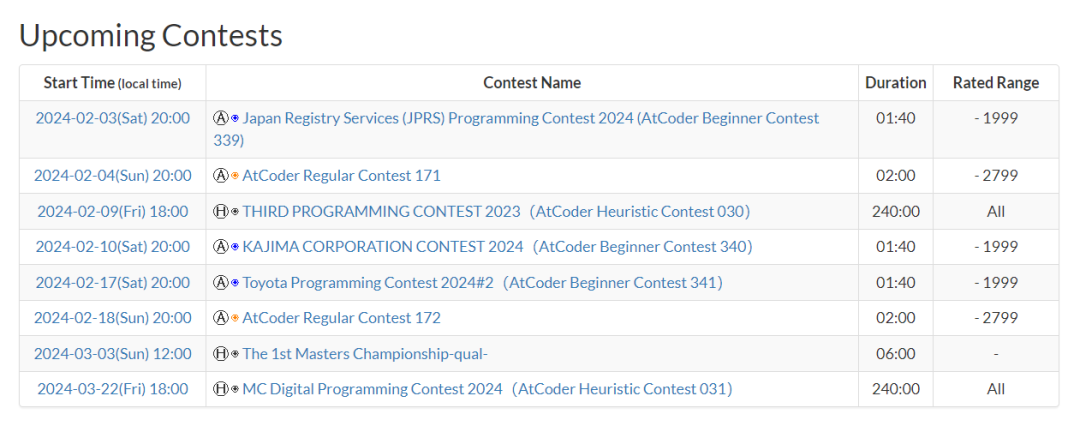
Task: Click the circled A icon beside Toyota Programming Contest
Action: click(220, 282)
